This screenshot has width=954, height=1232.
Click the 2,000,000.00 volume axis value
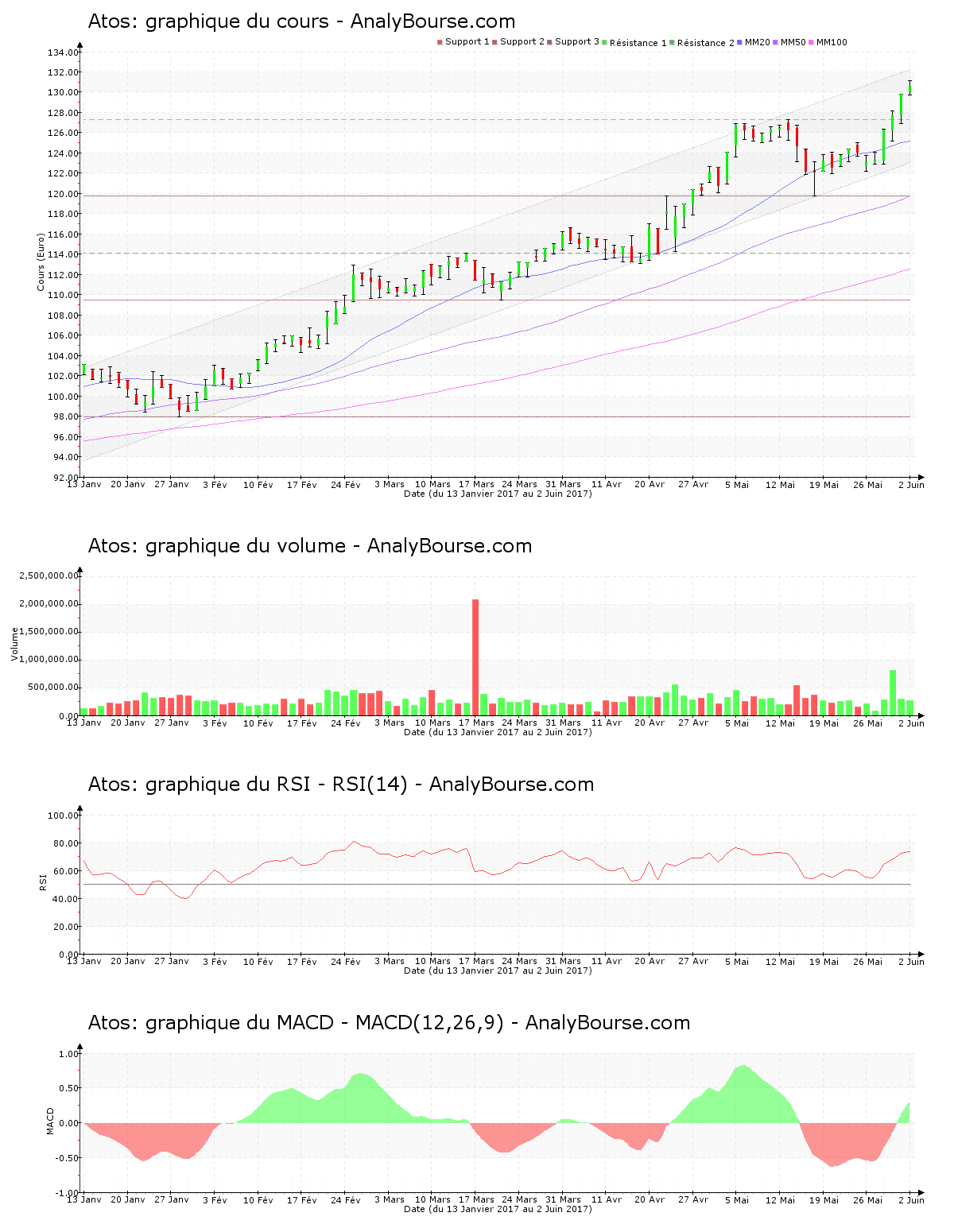pyautogui.click(x=49, y=603)
